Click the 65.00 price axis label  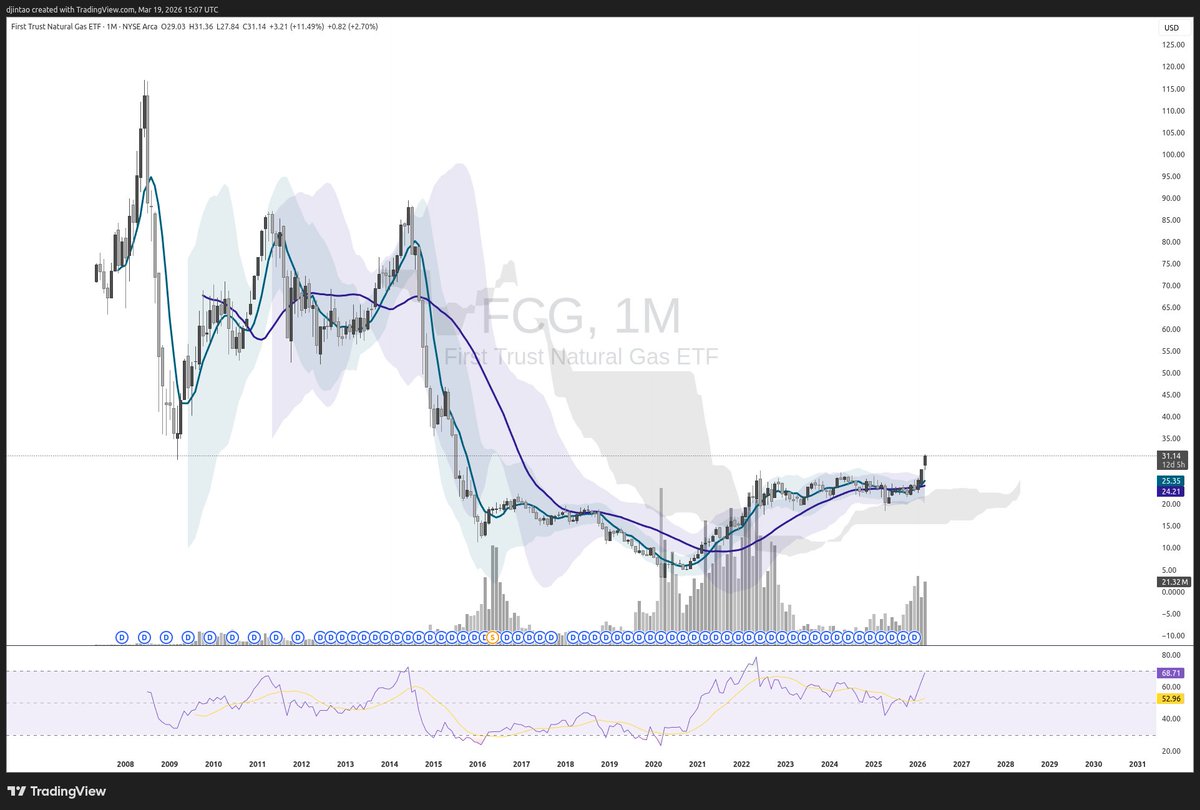point(1173,307)
